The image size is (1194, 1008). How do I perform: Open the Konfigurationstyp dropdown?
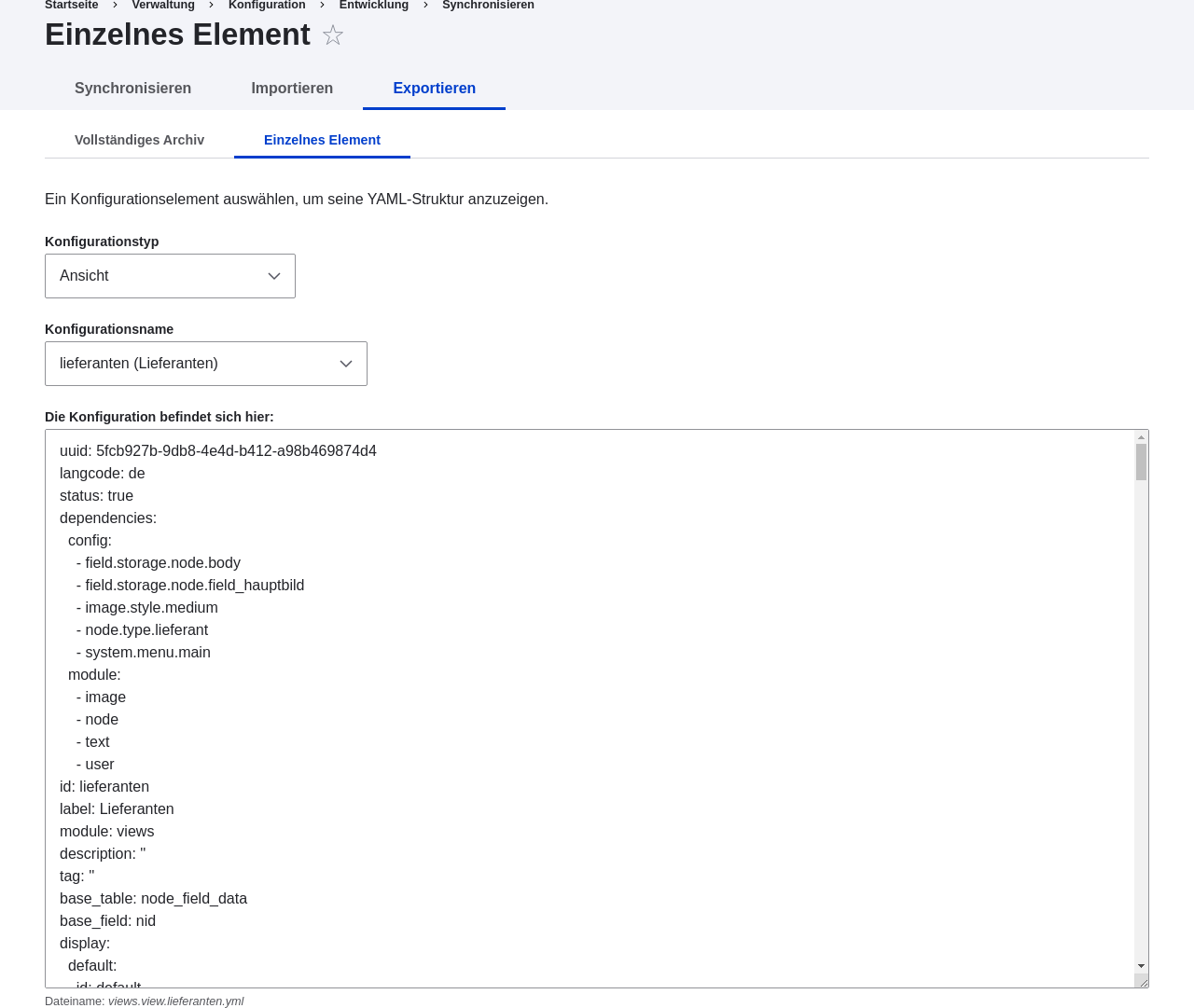(x=170, y=276)
